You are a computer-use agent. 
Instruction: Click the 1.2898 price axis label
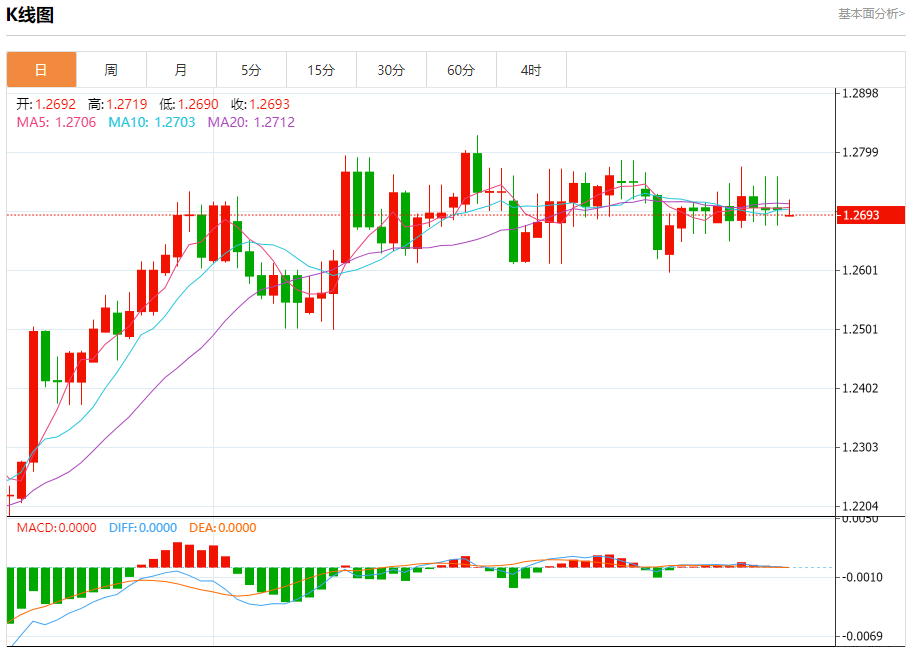coord(860,93)
